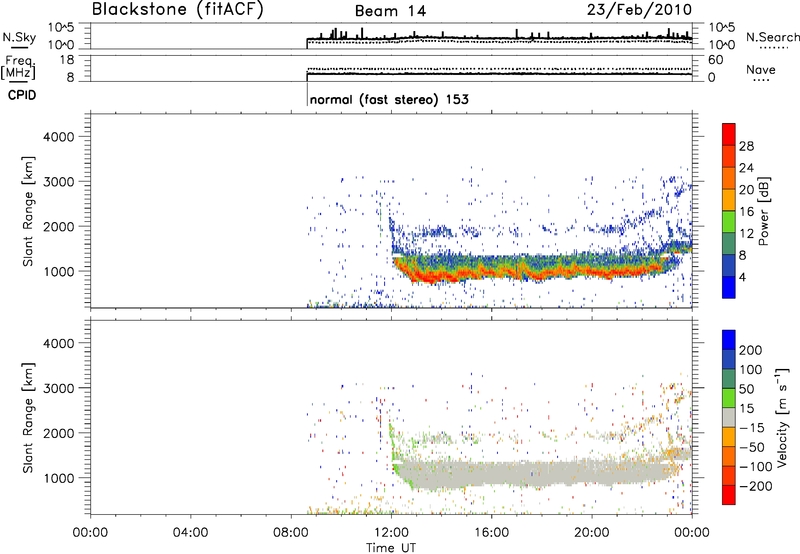Viewport: 800px width, 554px height.
Task: Click the gray ground scatter band in velocity panel
Action: tap(531, 473)
